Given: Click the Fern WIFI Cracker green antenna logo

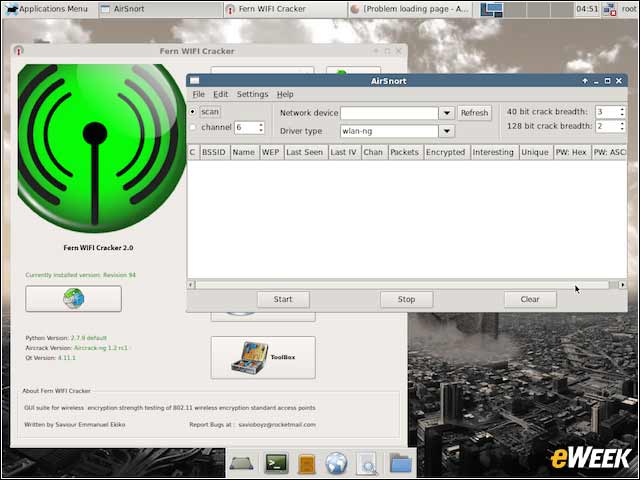Looking at the screenshot, I should [x=101, y=148].
